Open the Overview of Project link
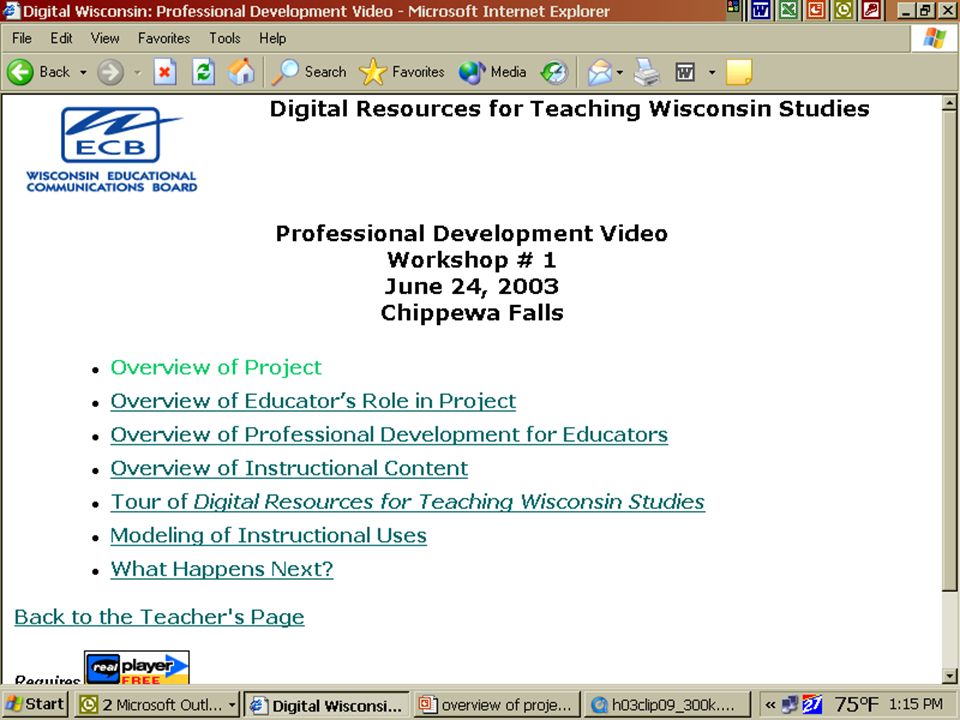Screen dimensions: 960x720 tap(216, 367)
